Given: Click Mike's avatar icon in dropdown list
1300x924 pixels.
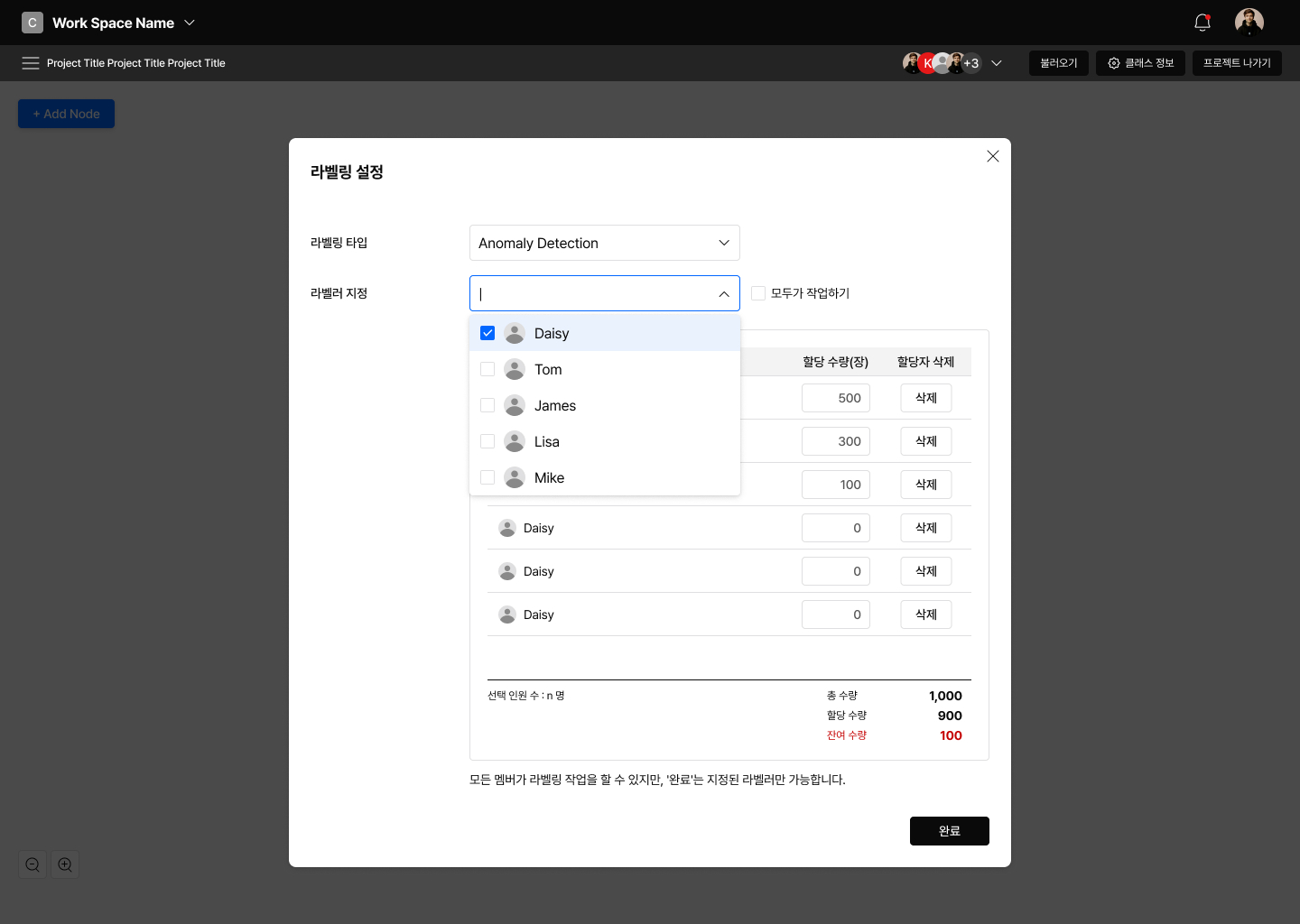Looking at the screenshot, I should tap(515, 477).
